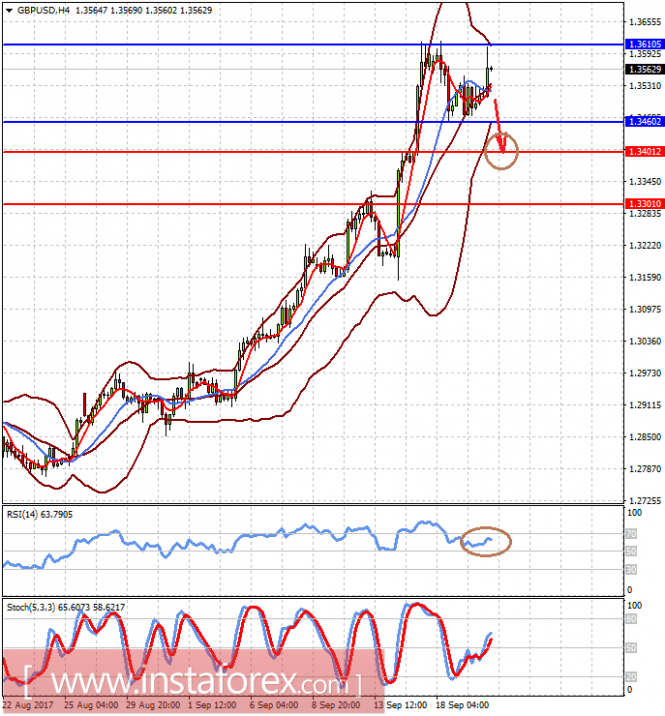The height and width of the screenshot is (716, 665).
Task: Click the brown circle near 1.34012 target
Action: [x=501, y=150]
